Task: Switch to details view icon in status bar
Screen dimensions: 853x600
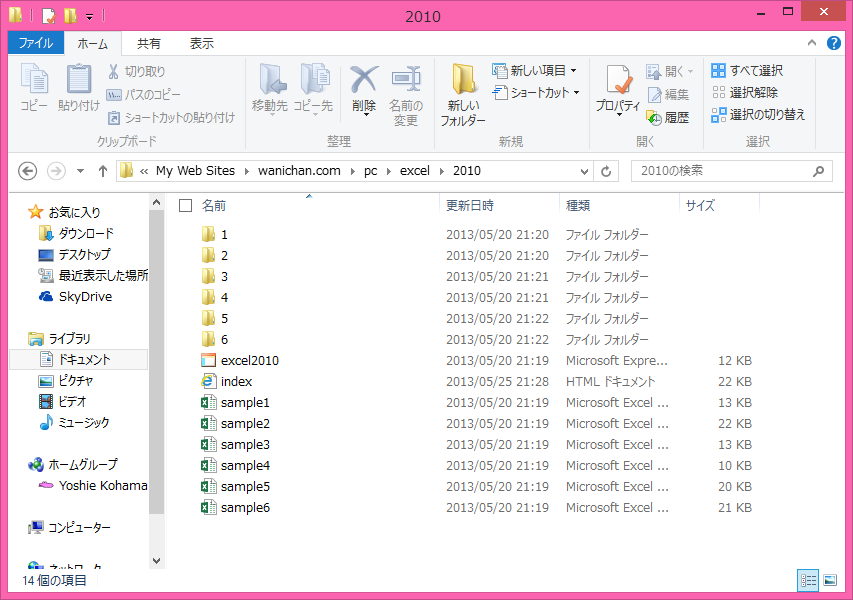Action: 808,580
